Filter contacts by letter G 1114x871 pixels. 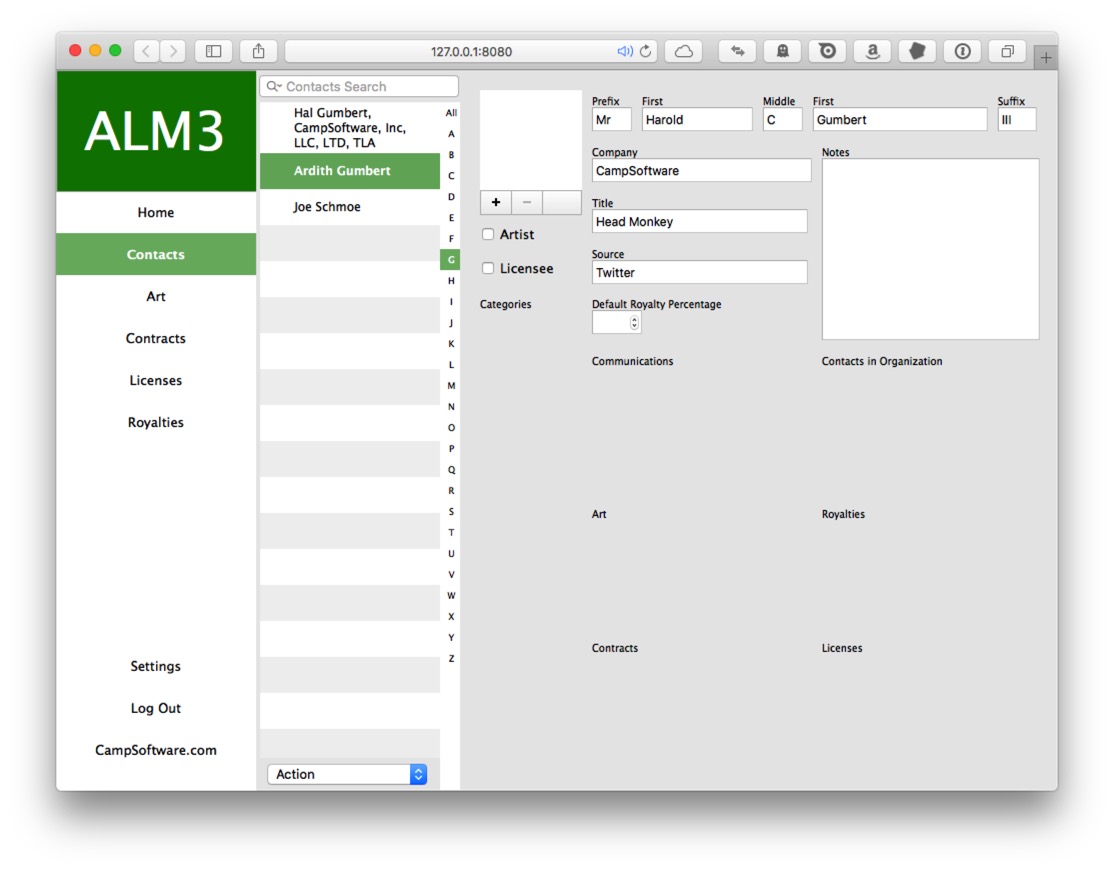pyautogui.click(x=451, y=260)
